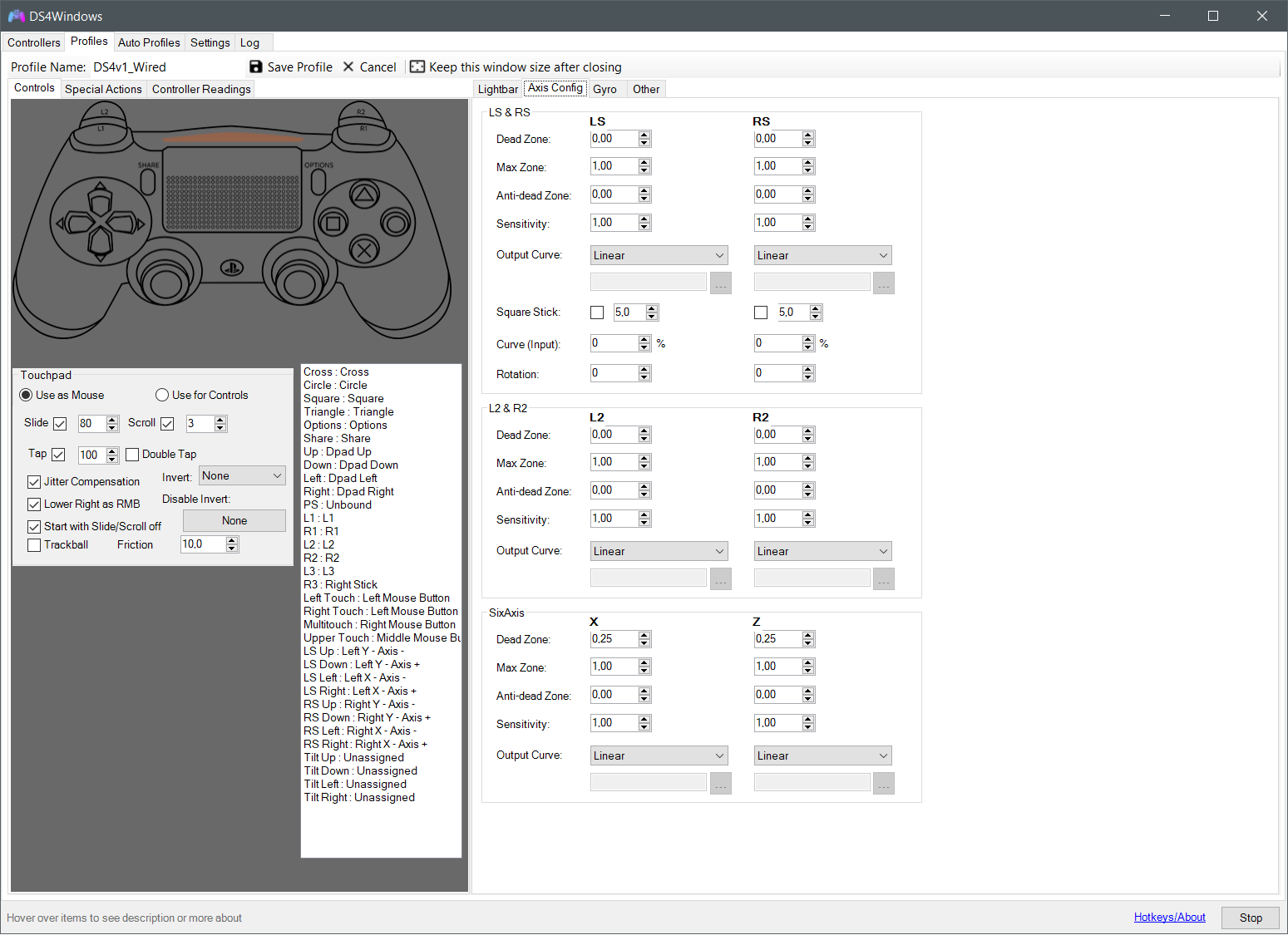Open the LS Output Curve dropdown
Viewport: 1288px width, 935px height.
tap(659, 255)
